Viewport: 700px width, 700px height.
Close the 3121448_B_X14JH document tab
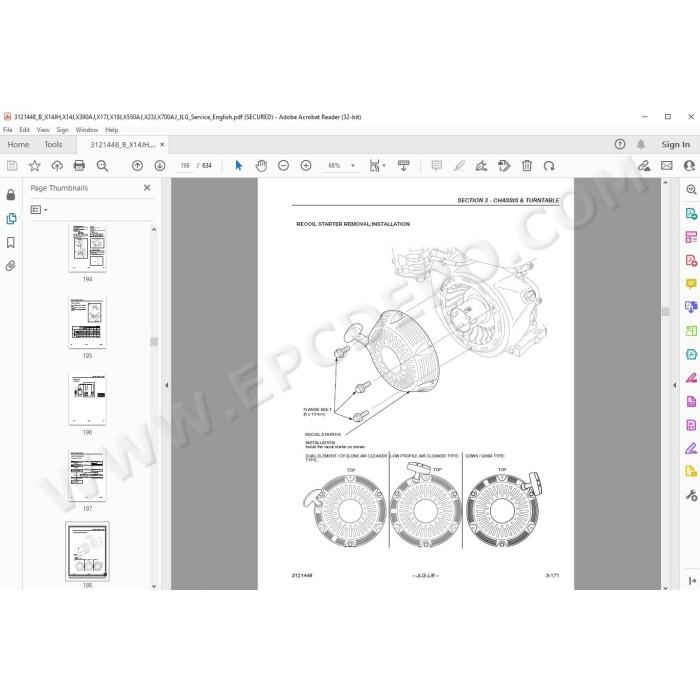162,144
